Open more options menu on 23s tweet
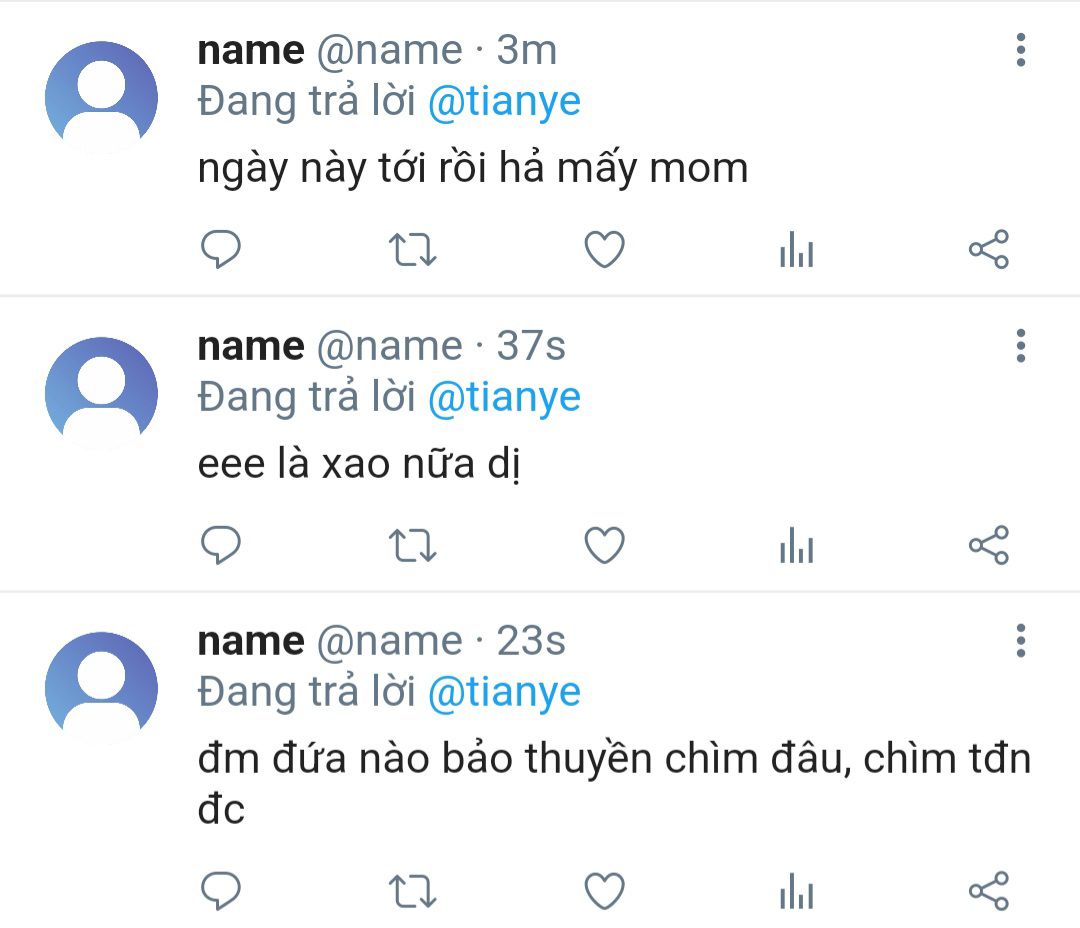 point(1020,640)
